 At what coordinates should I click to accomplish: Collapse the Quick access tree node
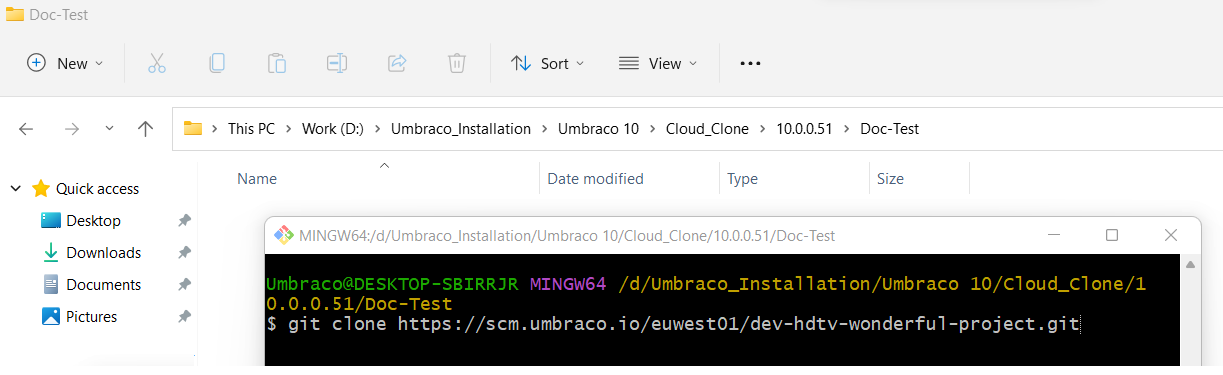click(15, 188)
